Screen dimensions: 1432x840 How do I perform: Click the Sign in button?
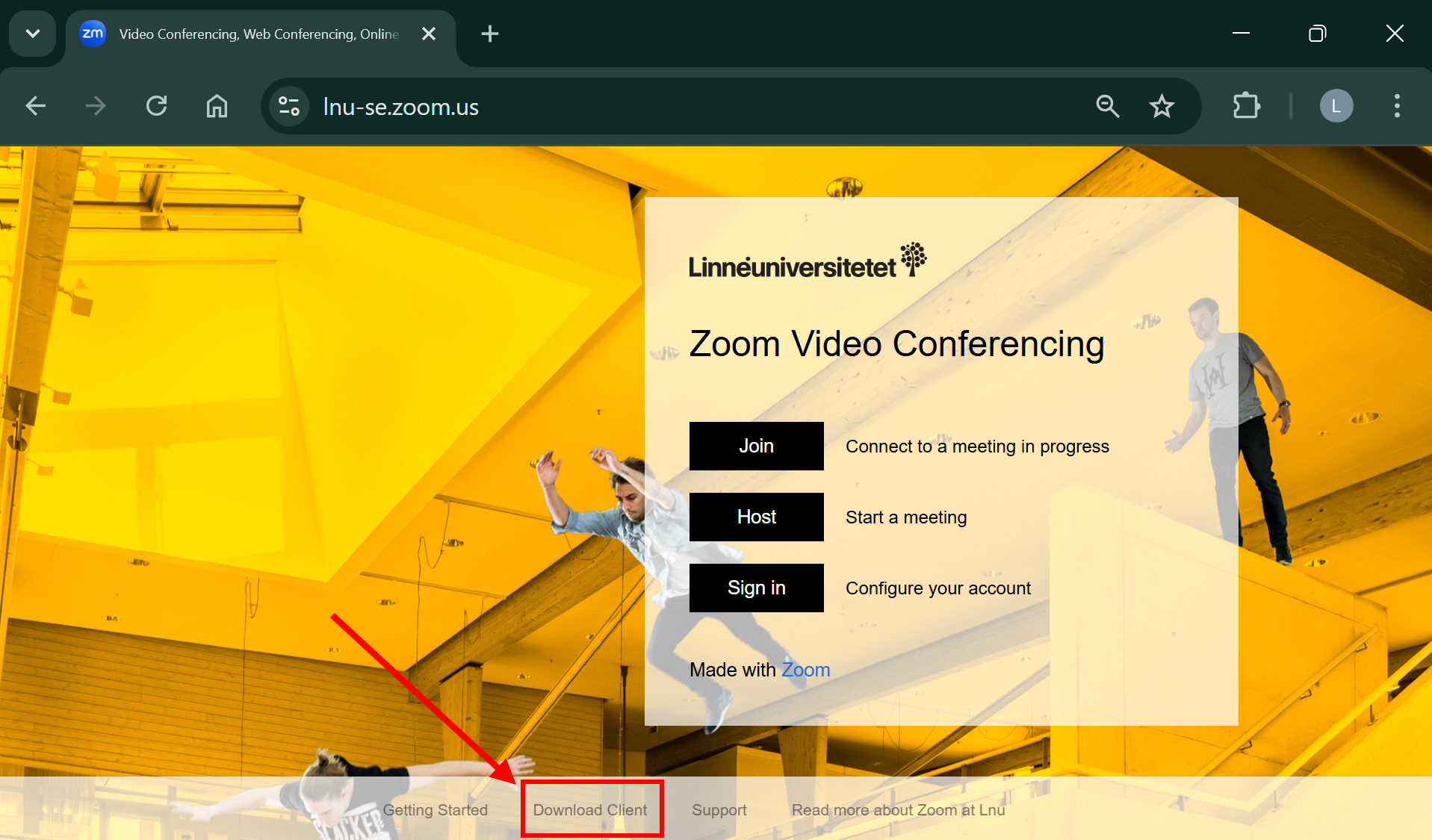(x=756, y=588)
